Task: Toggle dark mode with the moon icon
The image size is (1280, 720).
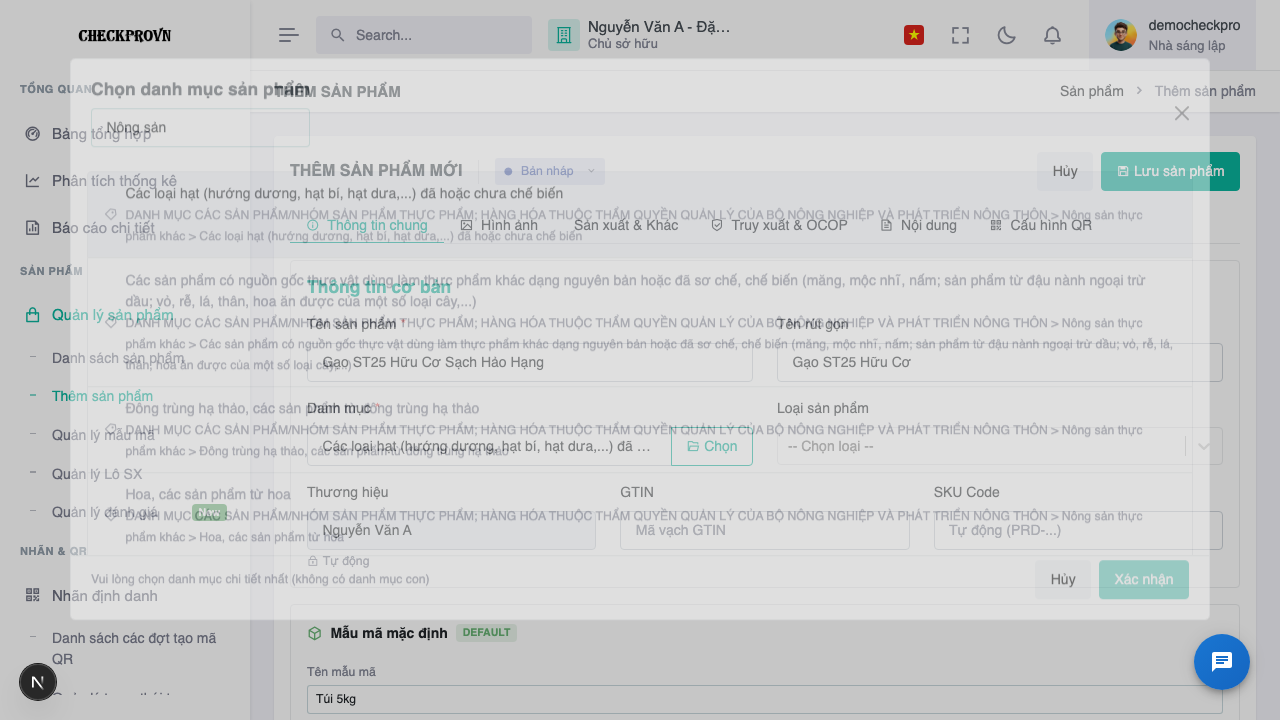Action: click(x=1006, y=35)
